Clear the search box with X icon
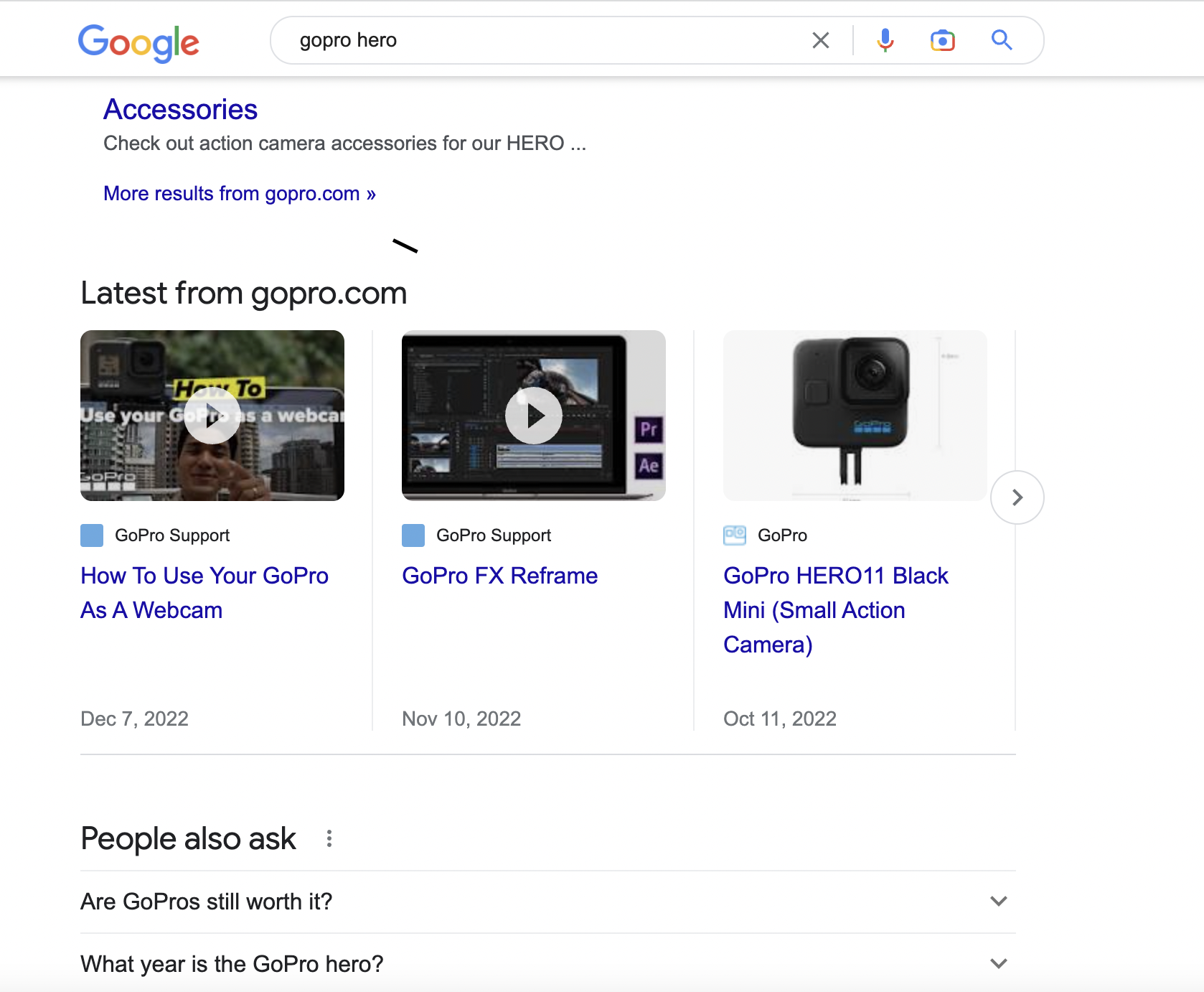 (821, 40)
